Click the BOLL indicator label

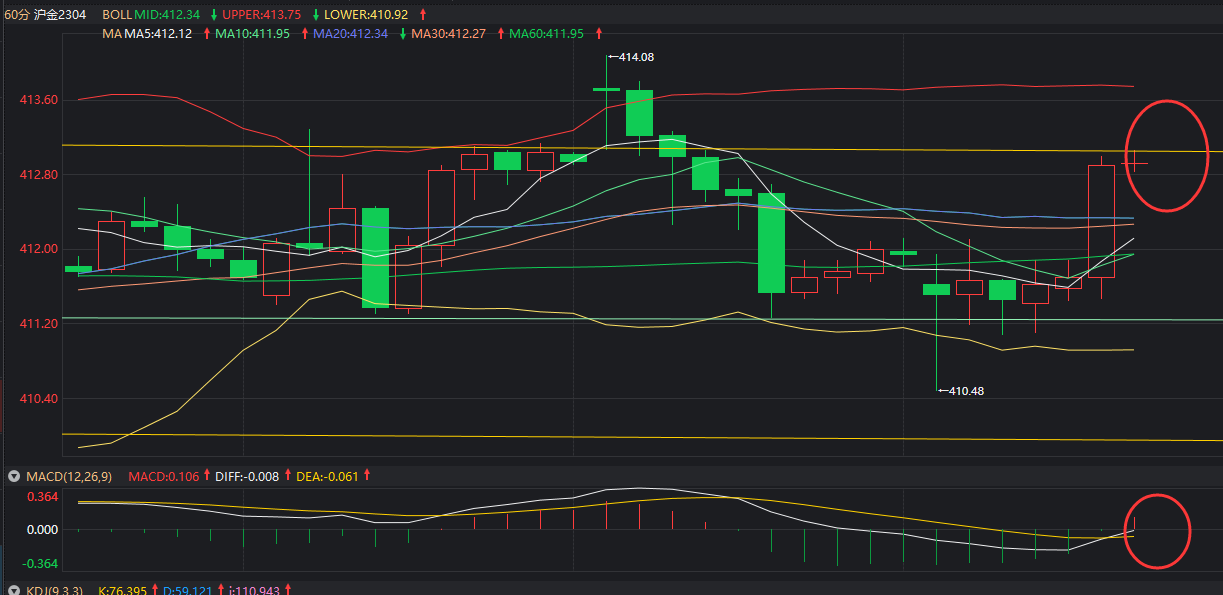(x=117, y=15)
